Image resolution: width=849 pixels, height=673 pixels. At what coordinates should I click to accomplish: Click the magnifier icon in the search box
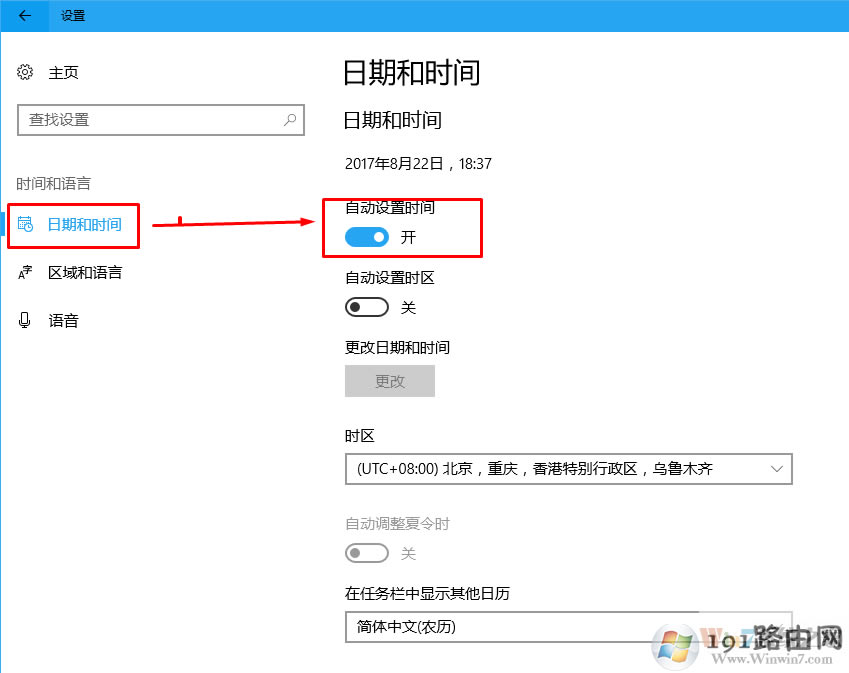click(x=289, y=119)
